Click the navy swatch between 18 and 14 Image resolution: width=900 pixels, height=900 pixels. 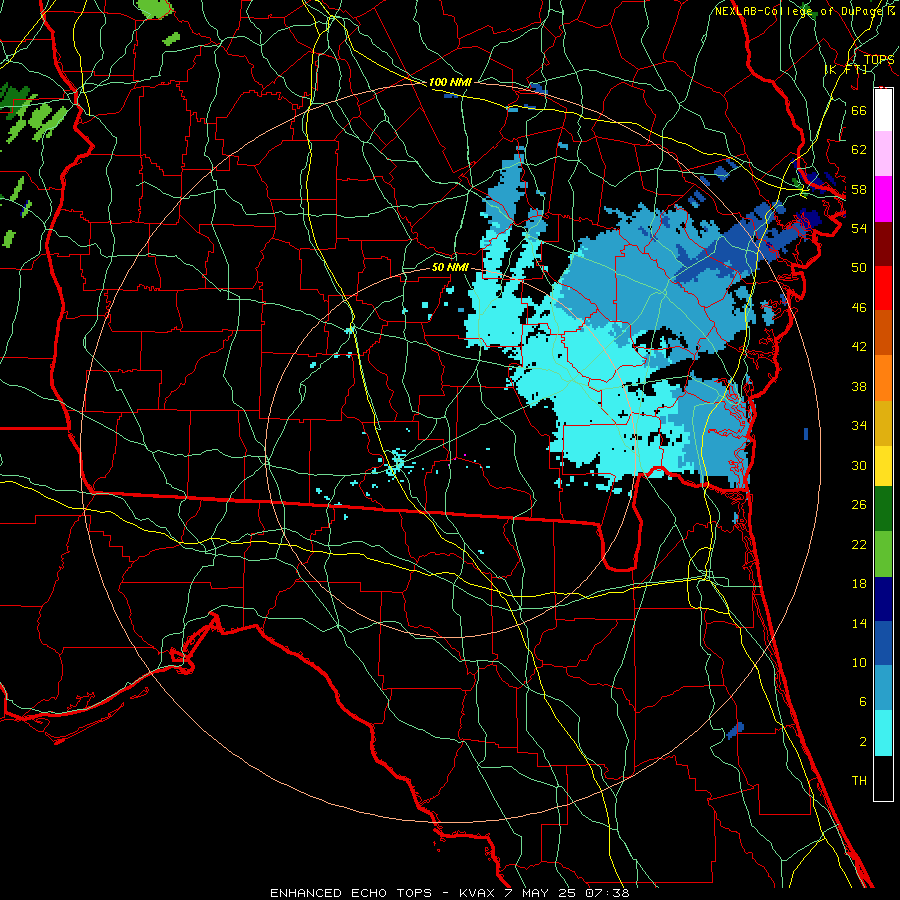tap(883, 599)
